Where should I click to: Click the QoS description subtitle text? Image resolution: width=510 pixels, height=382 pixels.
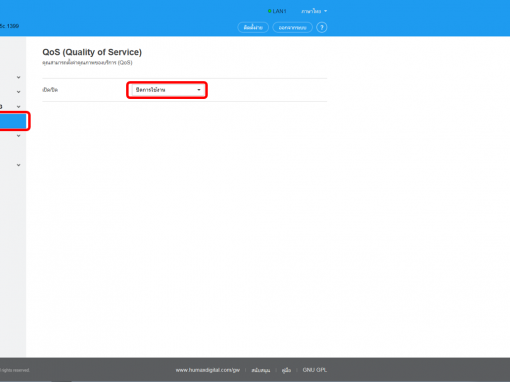(x=87, y=63)
